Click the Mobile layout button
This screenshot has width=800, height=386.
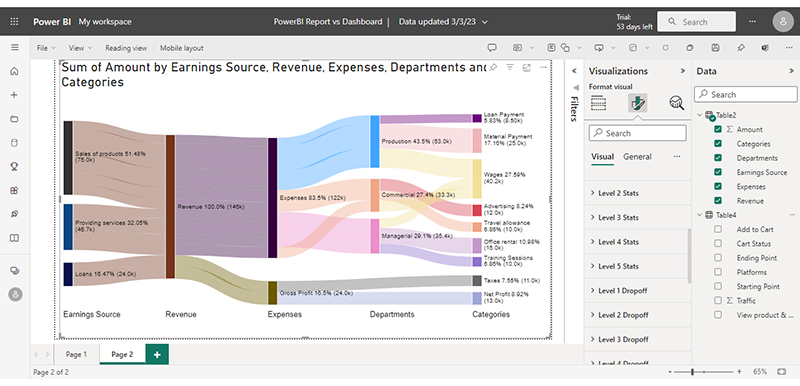point(182,48)
